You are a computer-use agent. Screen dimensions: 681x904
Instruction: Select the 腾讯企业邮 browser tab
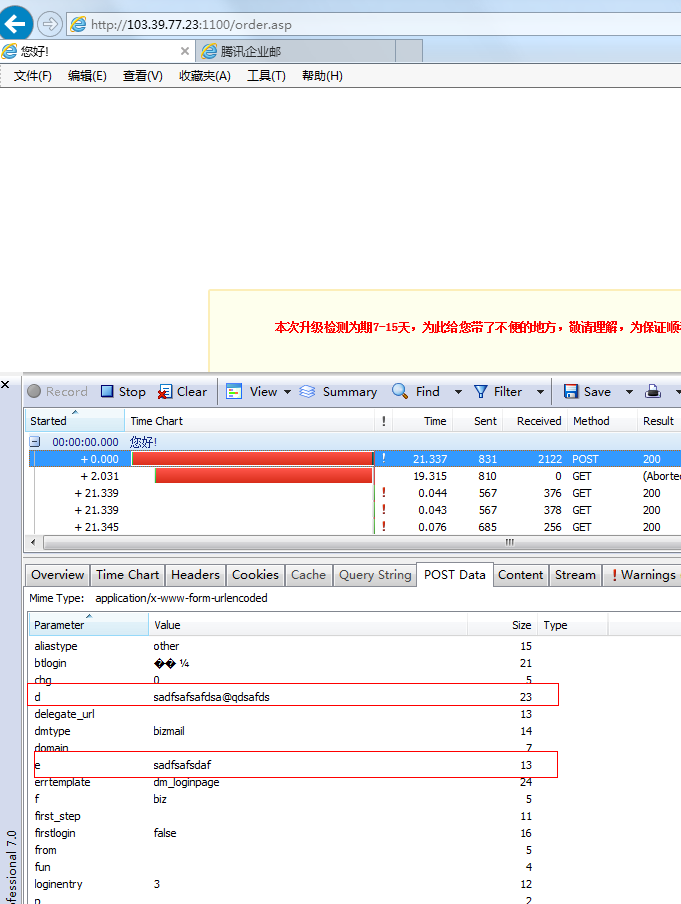tap(250, 51)
